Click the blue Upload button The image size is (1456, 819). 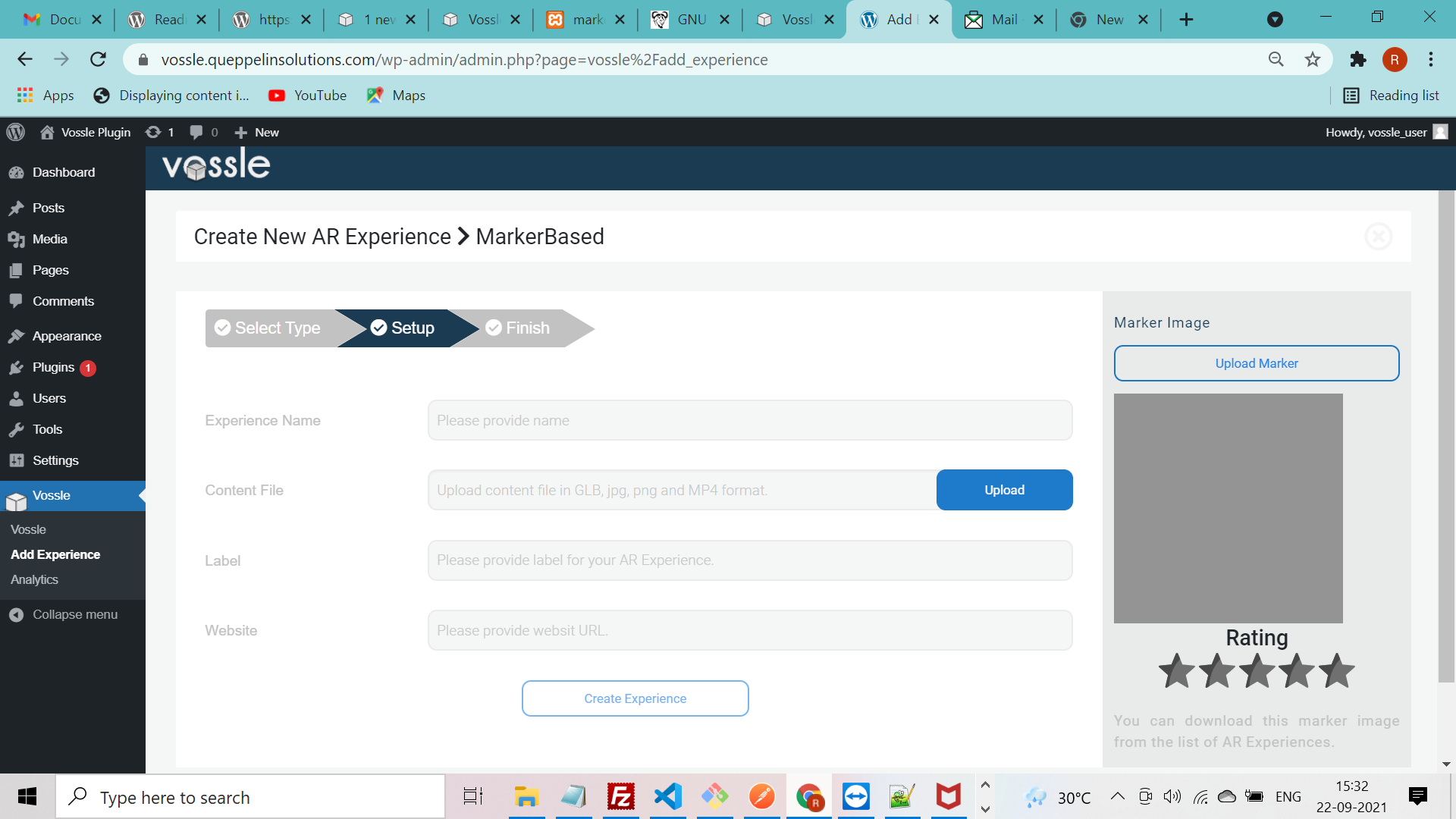1004,490
